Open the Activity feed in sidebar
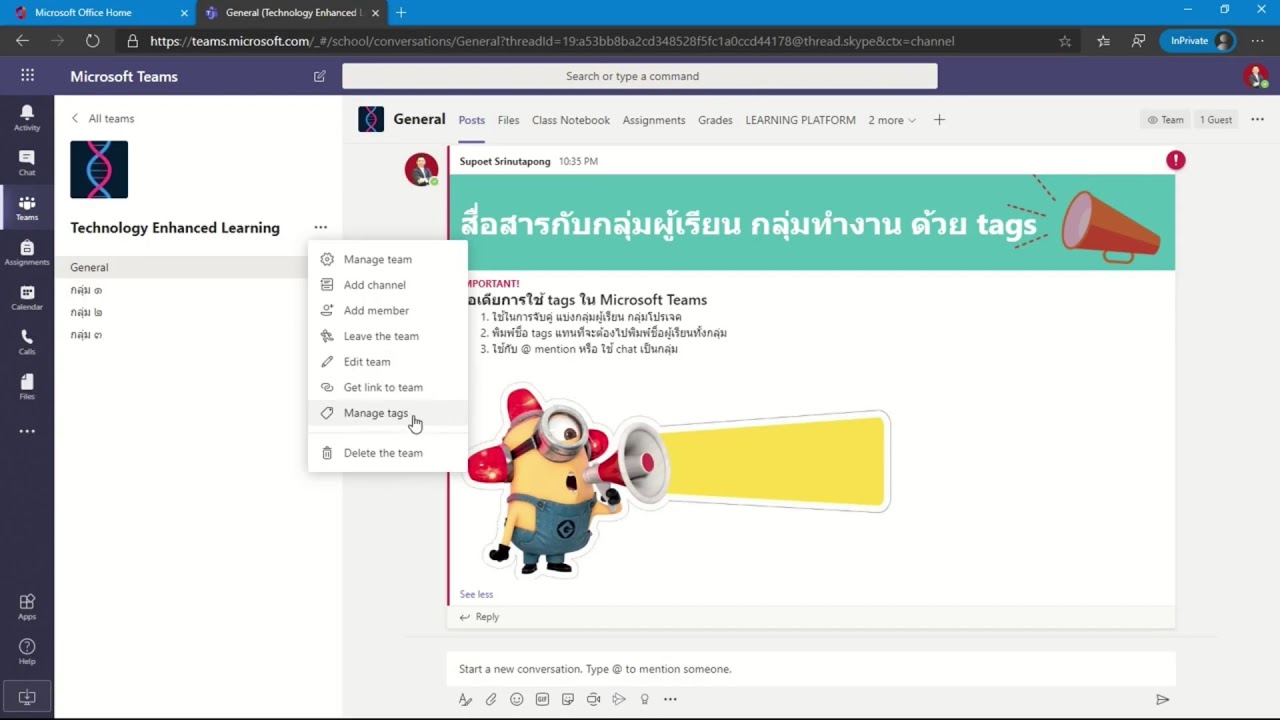 pos(27,117)
